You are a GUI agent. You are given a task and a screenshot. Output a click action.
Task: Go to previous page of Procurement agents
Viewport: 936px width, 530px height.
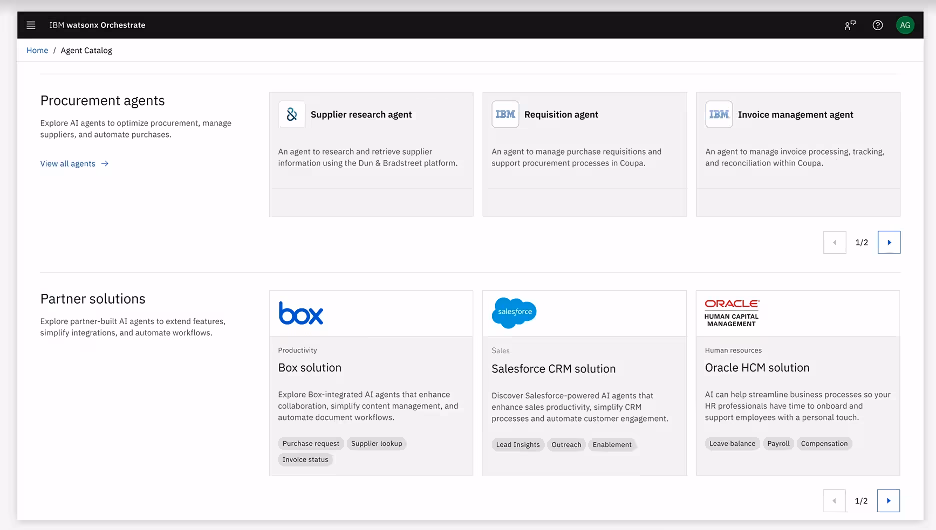834,242
